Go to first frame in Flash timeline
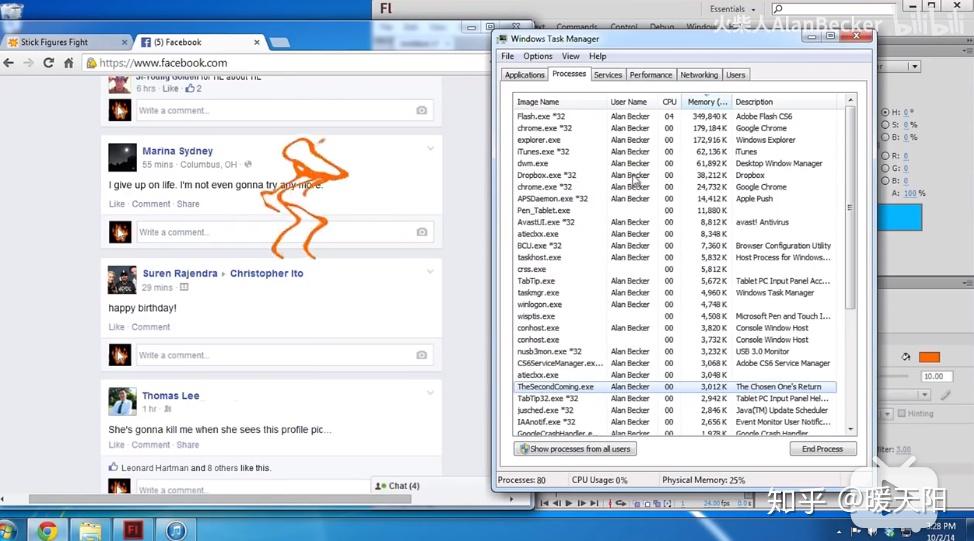The height and width of the screenshot is (541, 974). click(545, 503)
